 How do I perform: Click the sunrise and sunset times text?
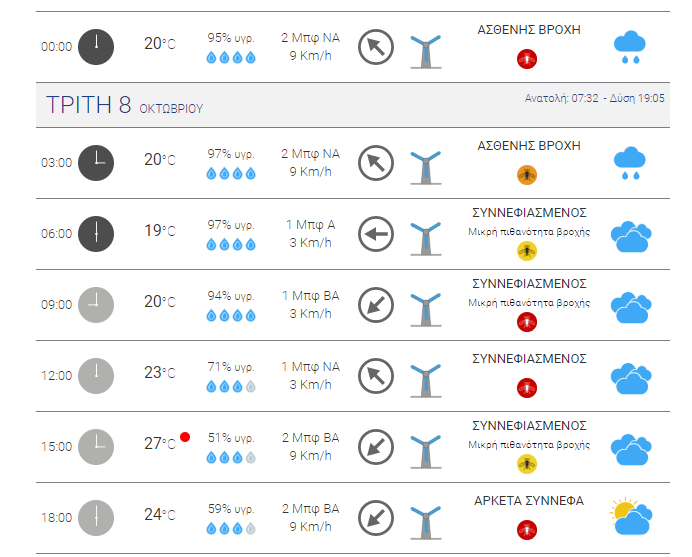(x=594, y=98)
